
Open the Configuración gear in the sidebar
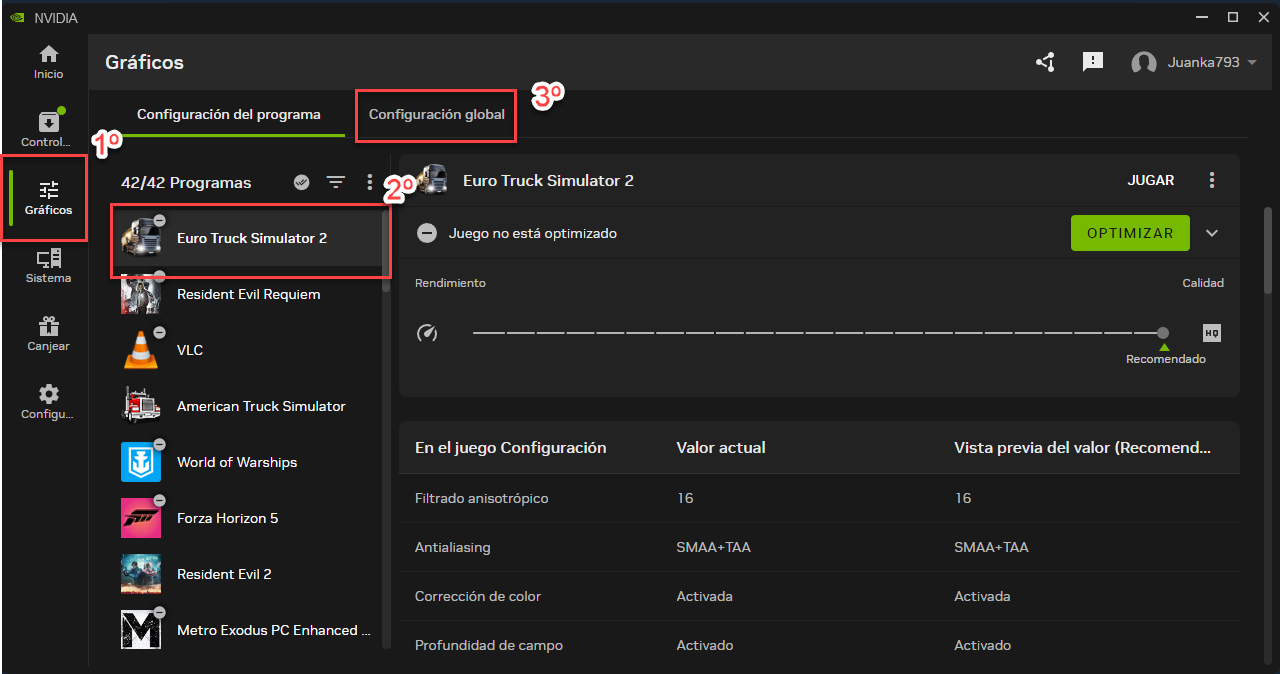[x=48, y=402]
